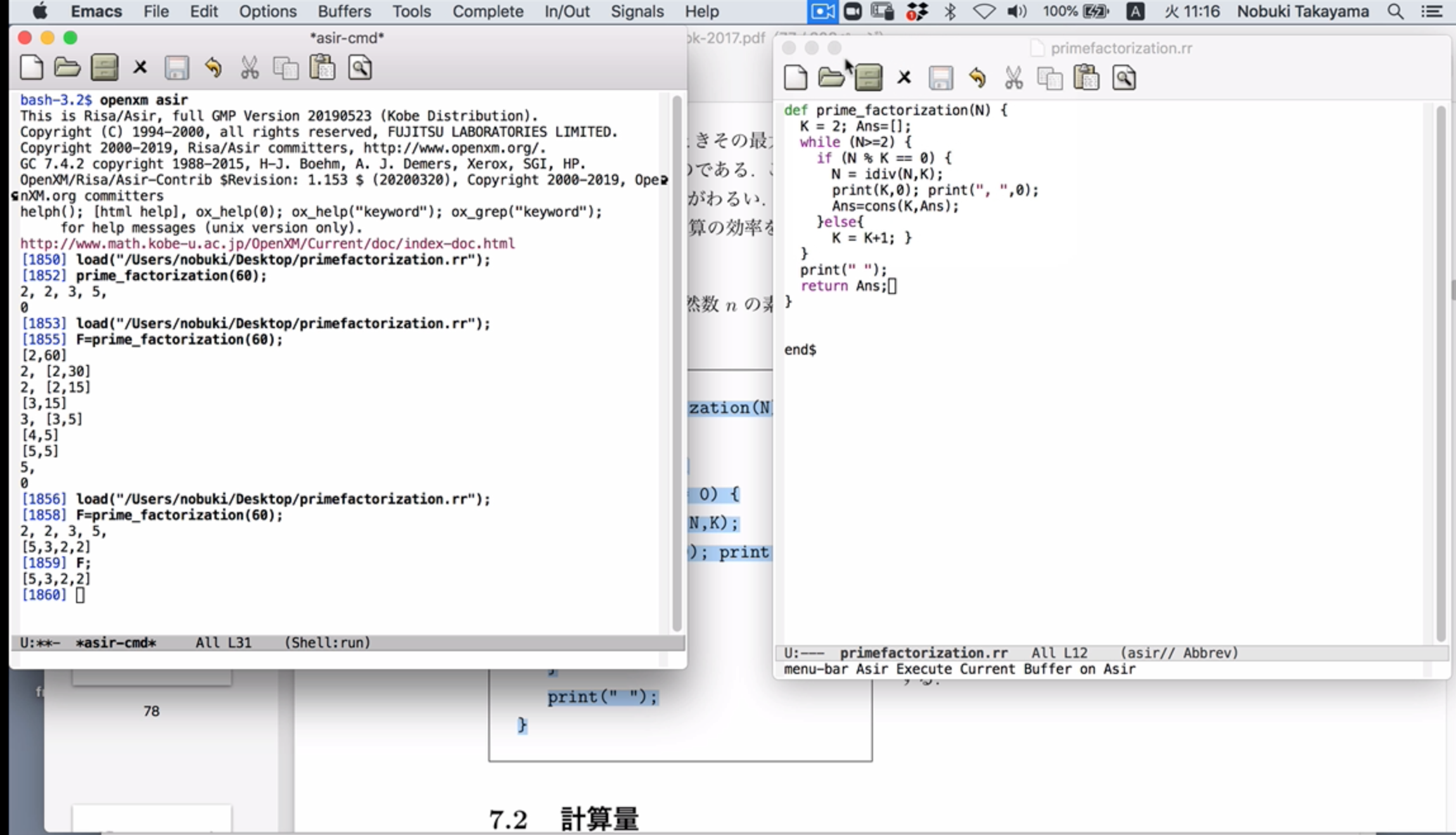Click page 78 thumbnail label in PDF sidebar

151,711
